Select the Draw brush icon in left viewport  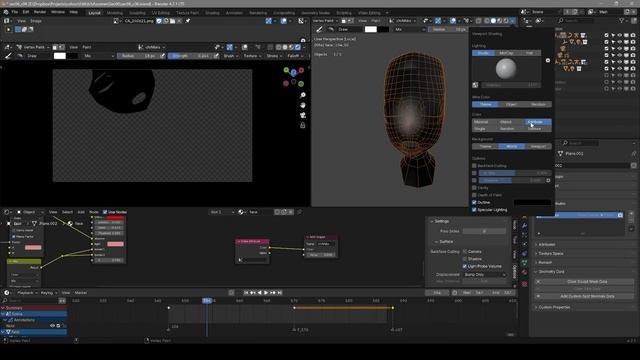click(8, 56)
